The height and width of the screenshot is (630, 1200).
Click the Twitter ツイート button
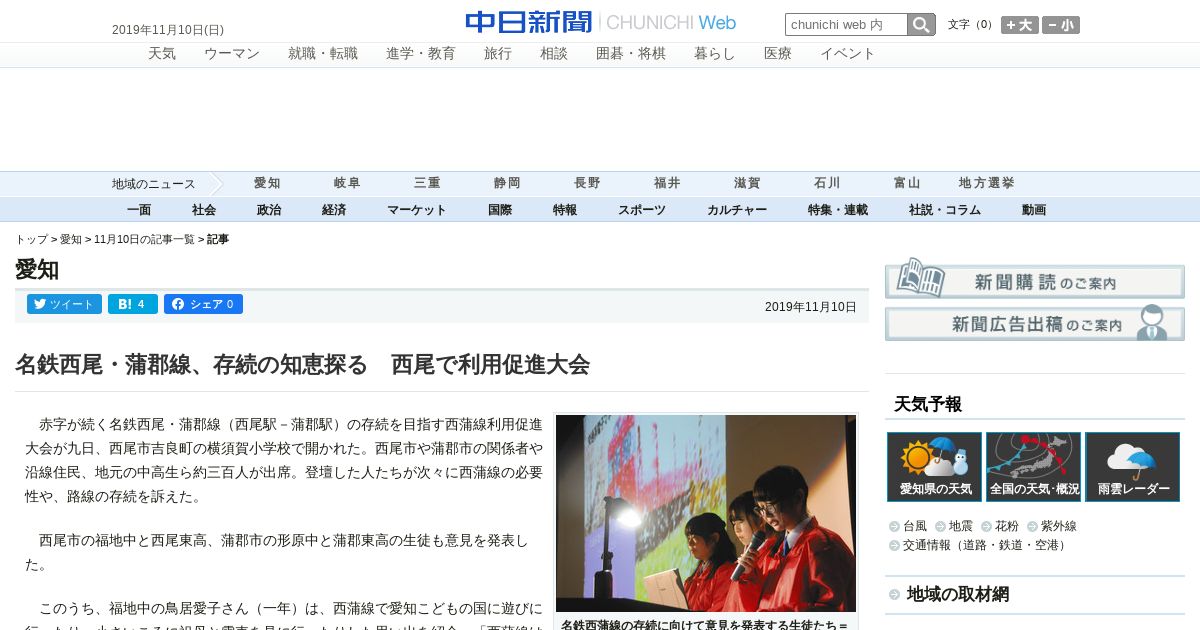tap(64, 304)
